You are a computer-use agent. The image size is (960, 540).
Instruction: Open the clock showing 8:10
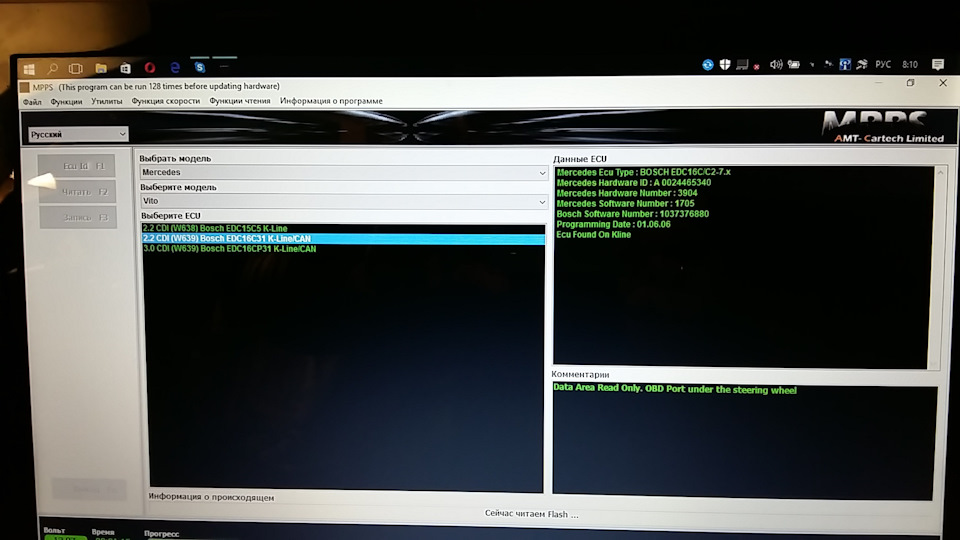point(910,64)
